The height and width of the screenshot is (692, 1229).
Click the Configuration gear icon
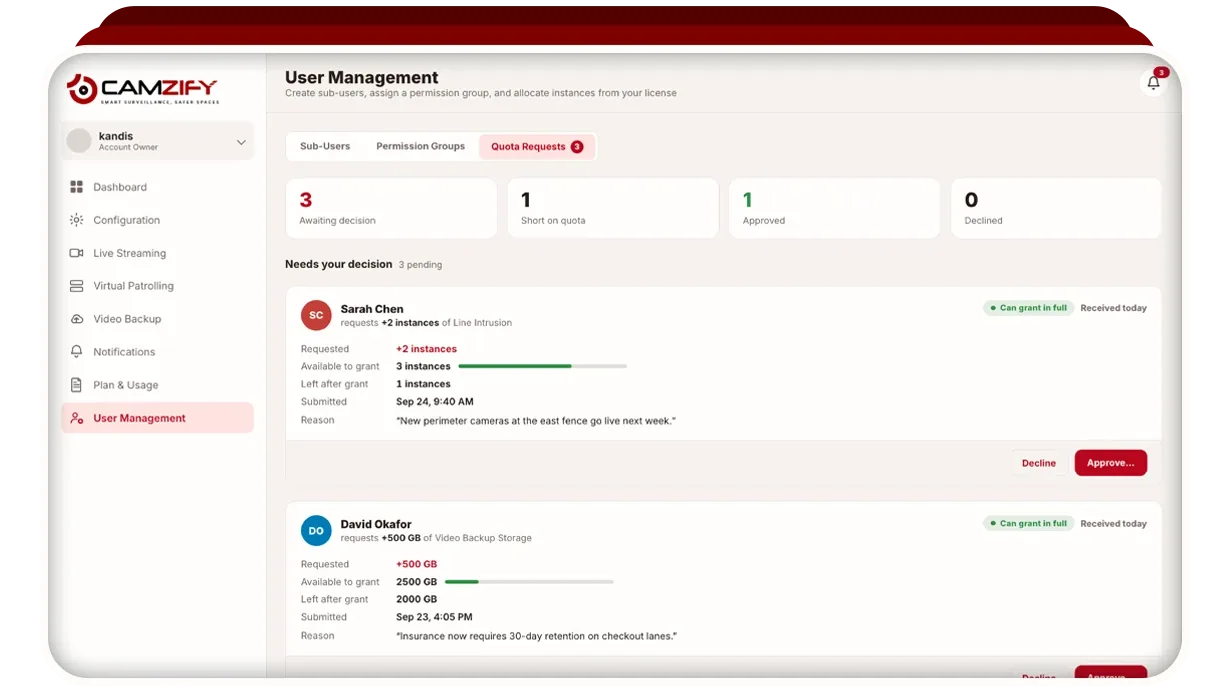(x=76, y=220)
